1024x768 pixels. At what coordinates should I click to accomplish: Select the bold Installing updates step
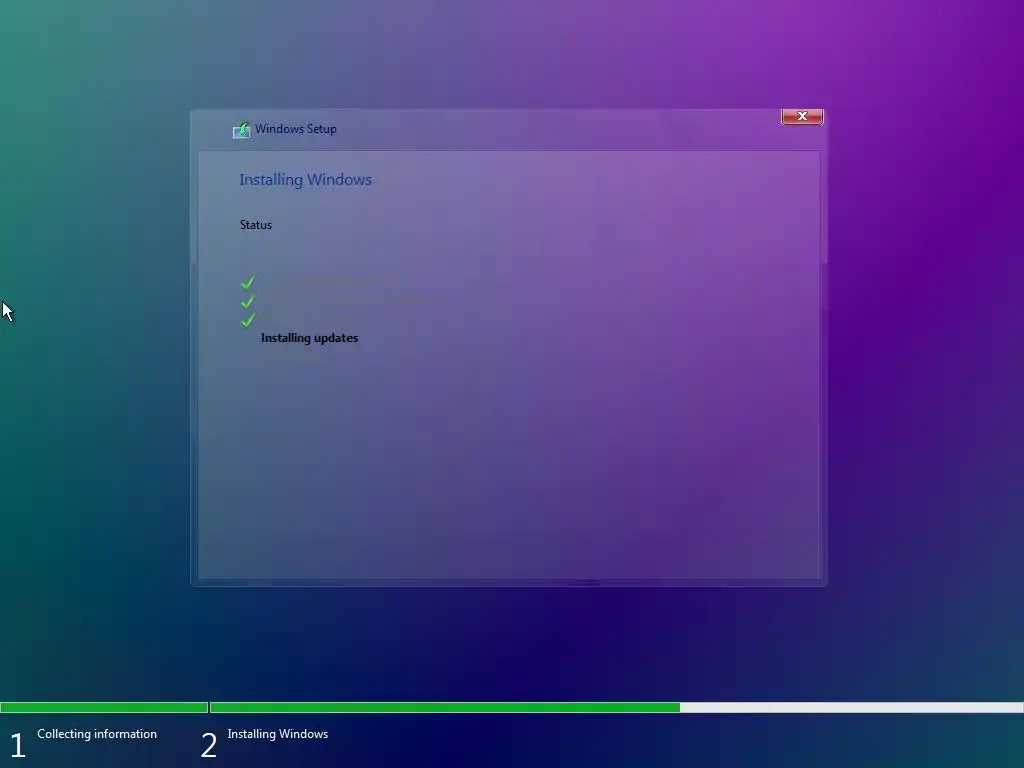(310, 338)
